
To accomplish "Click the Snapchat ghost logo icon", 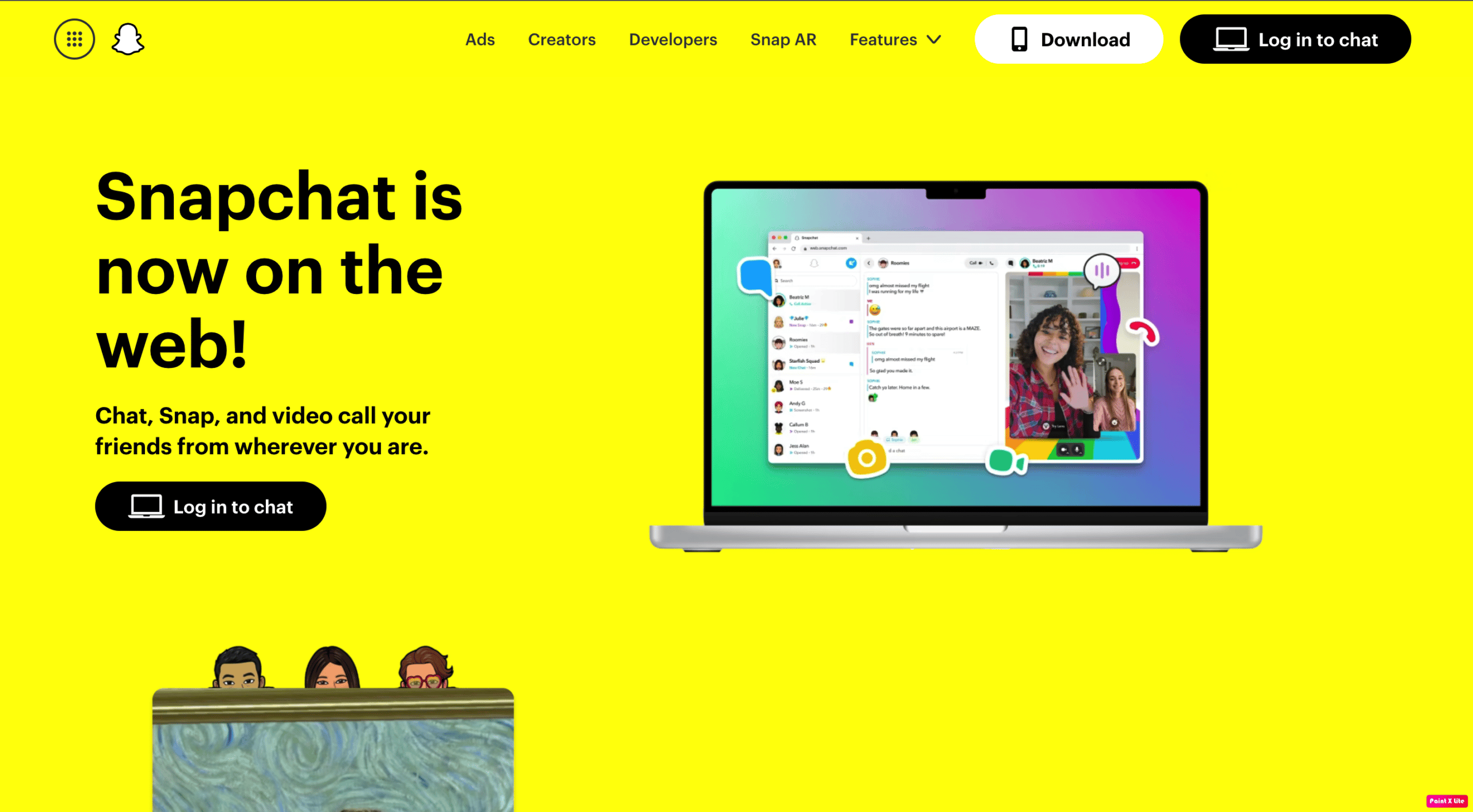I will tap(127, 40).
